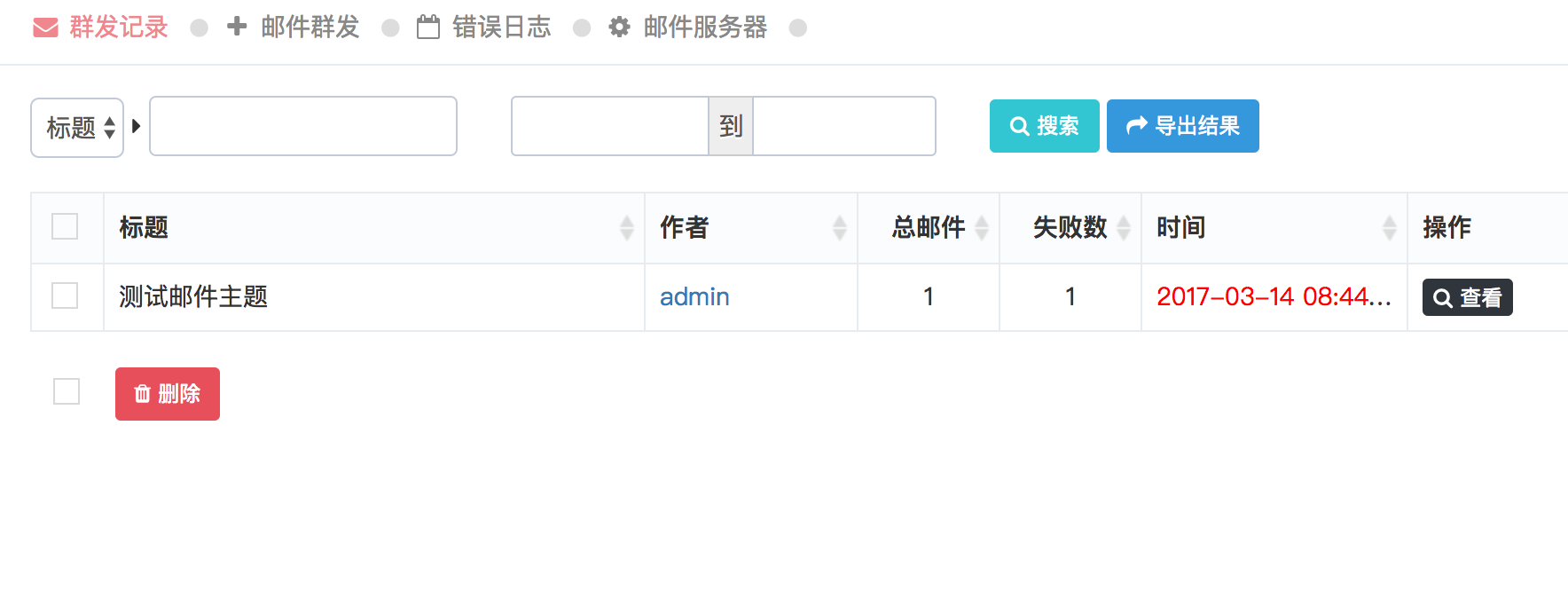The image size is (1568, 591).
Task: Switch to the 邮件群发 tab
Action: 310,28
